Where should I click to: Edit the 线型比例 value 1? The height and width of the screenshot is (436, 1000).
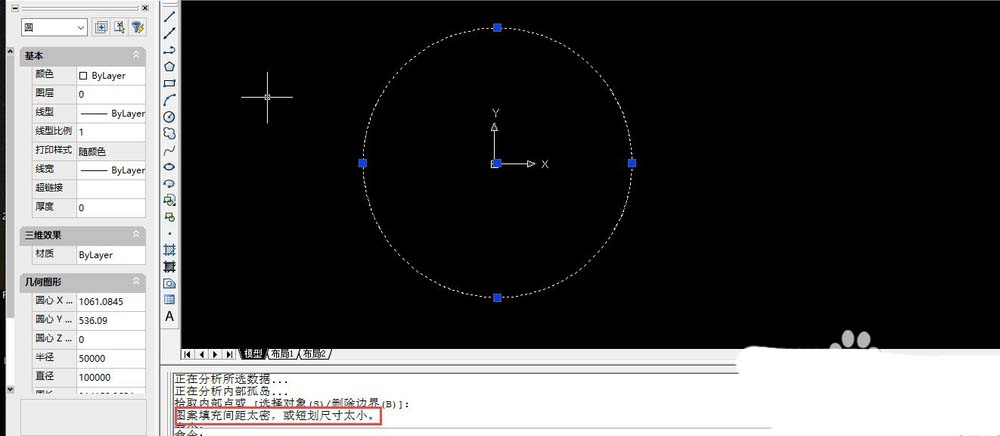(111, 132)
